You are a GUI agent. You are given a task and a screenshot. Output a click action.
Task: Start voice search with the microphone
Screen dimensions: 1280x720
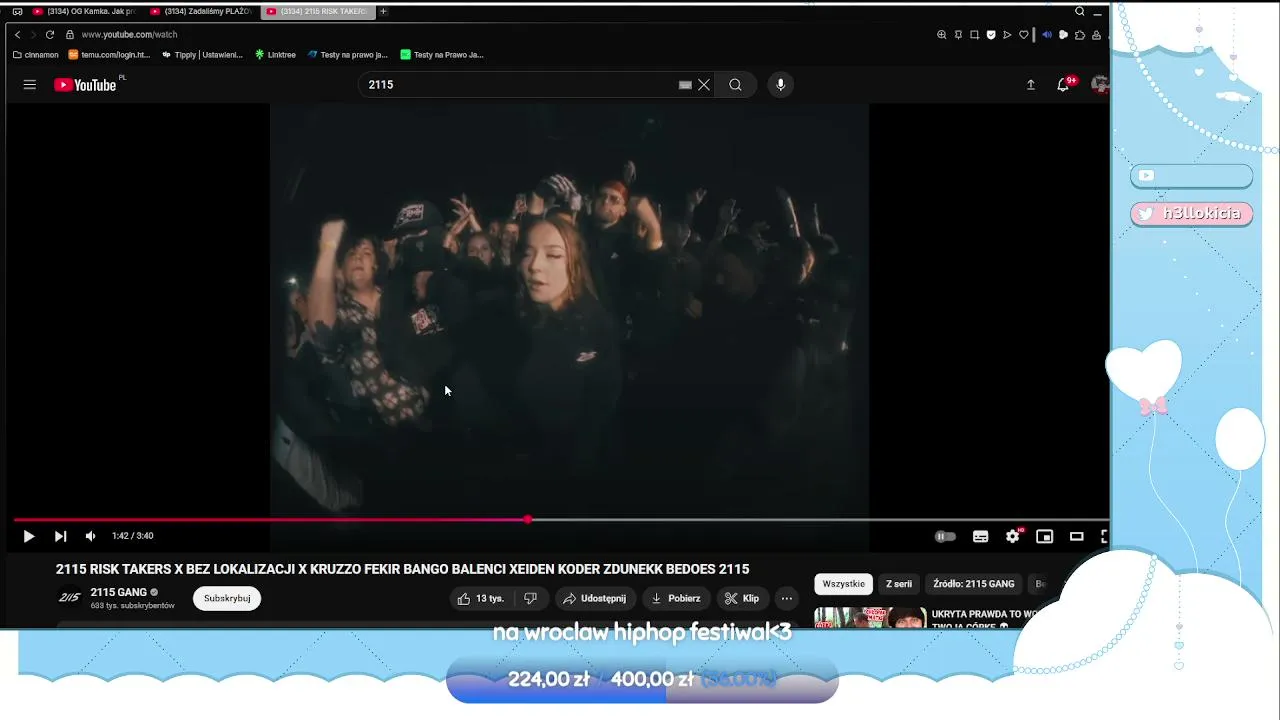coord(781,85)
